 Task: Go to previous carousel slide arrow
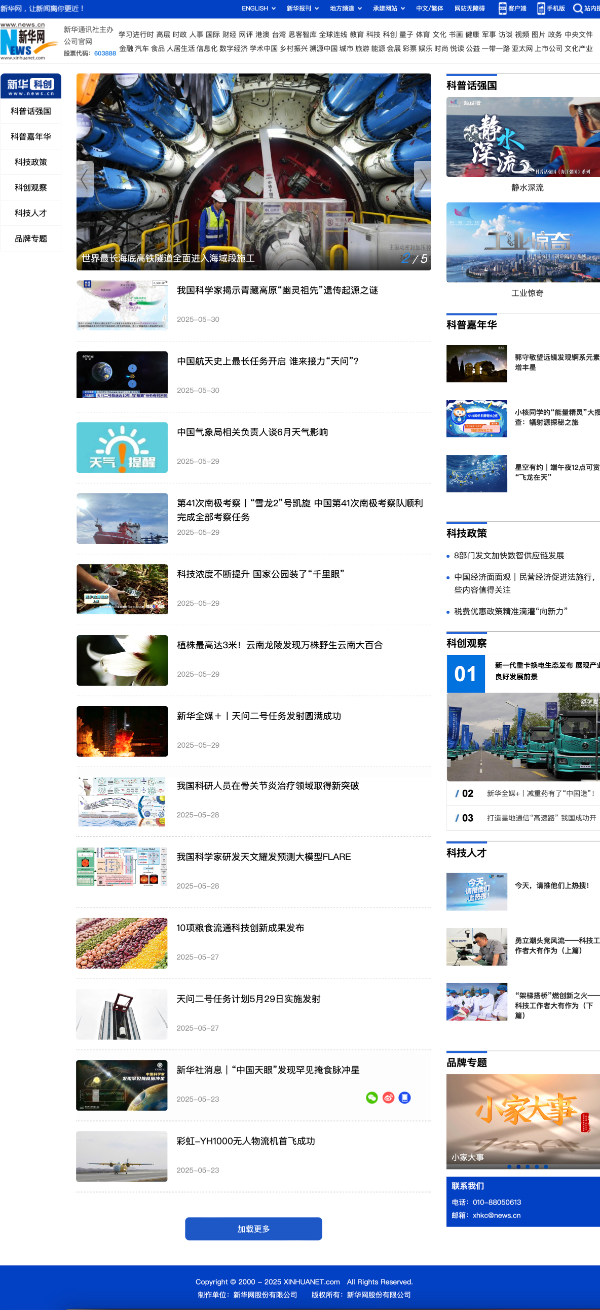tap(85, 180)
